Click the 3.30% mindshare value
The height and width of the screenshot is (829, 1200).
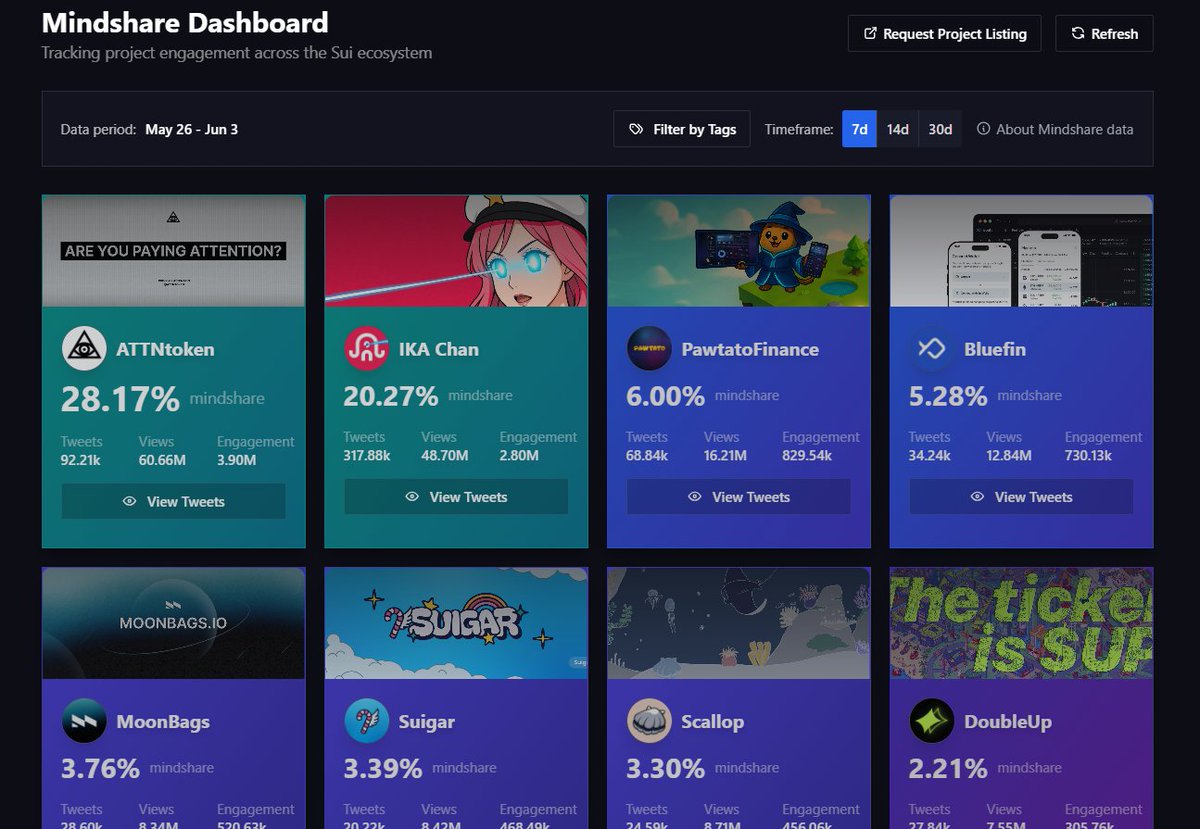point(666,768)
